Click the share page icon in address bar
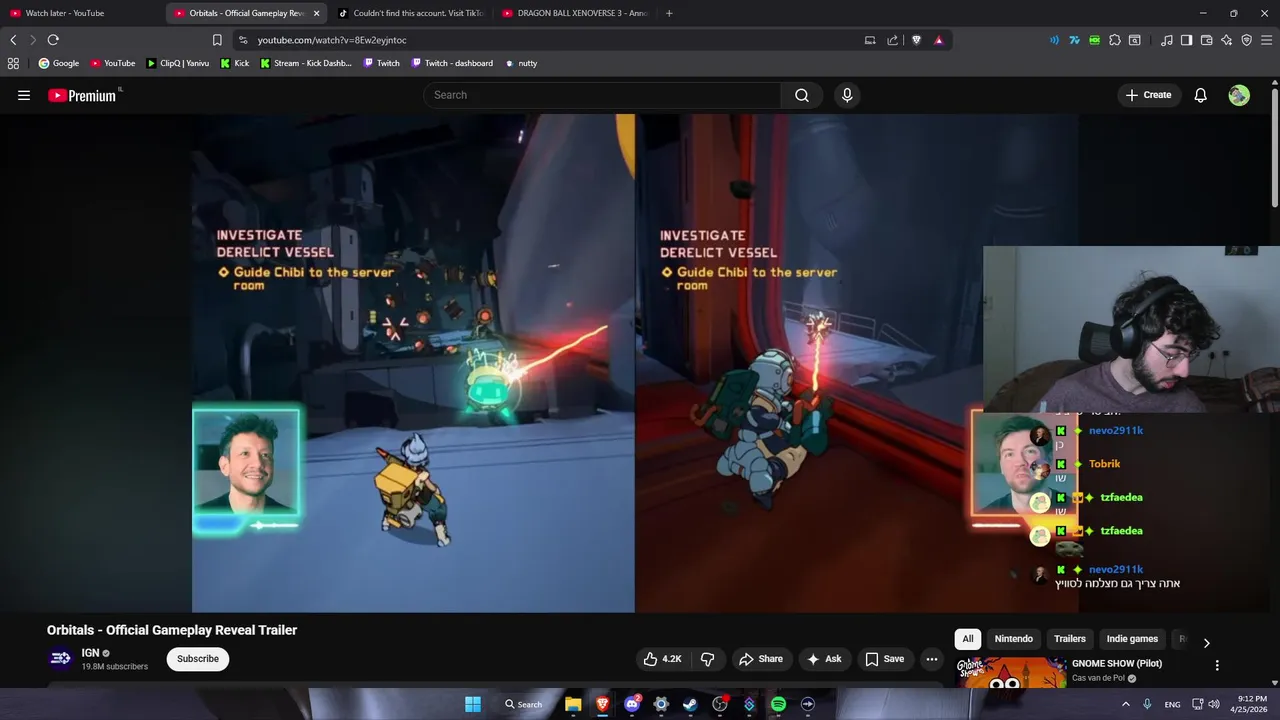1280x720 pixels. (892, 40)
